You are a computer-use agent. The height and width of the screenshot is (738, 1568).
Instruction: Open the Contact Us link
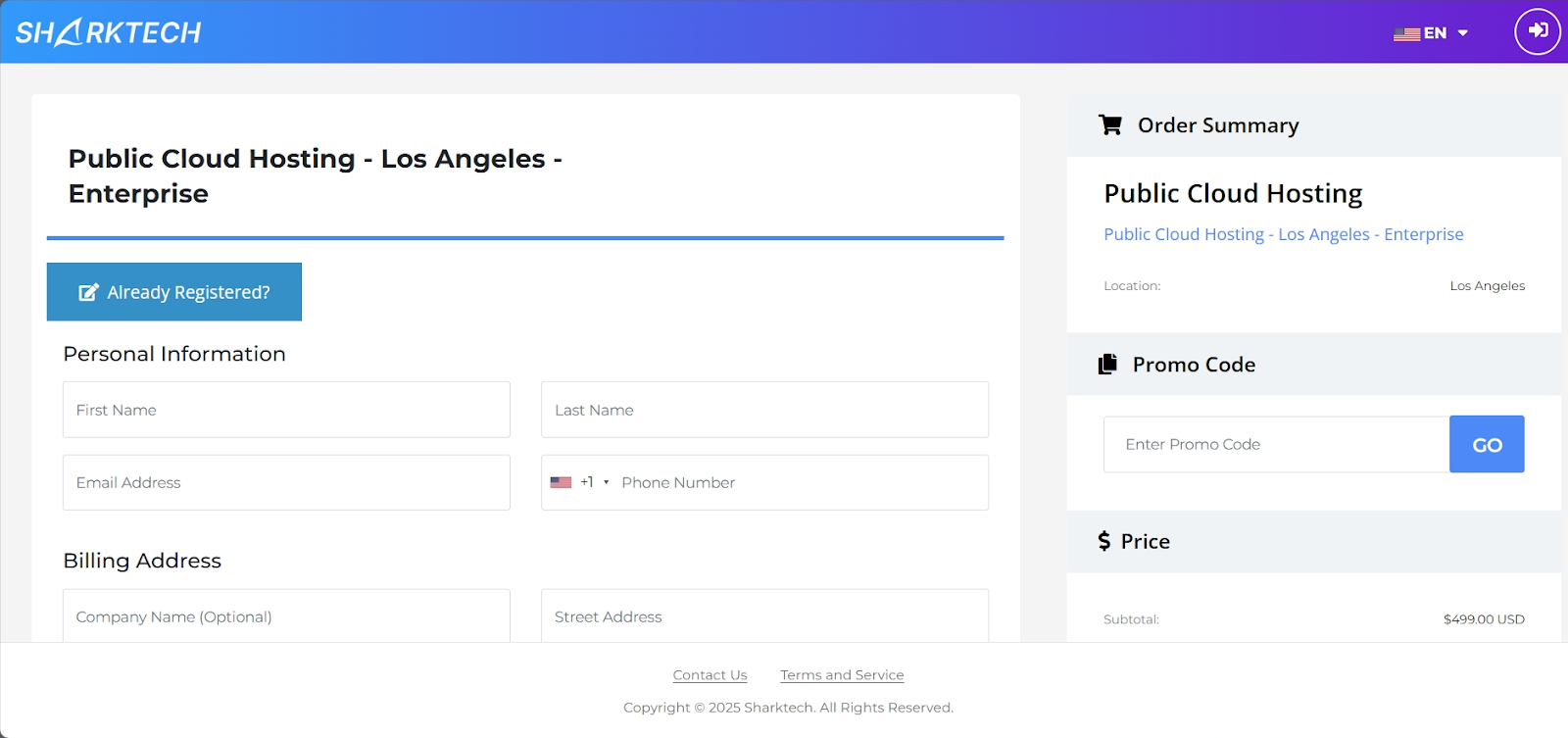(x=710, y=675)
